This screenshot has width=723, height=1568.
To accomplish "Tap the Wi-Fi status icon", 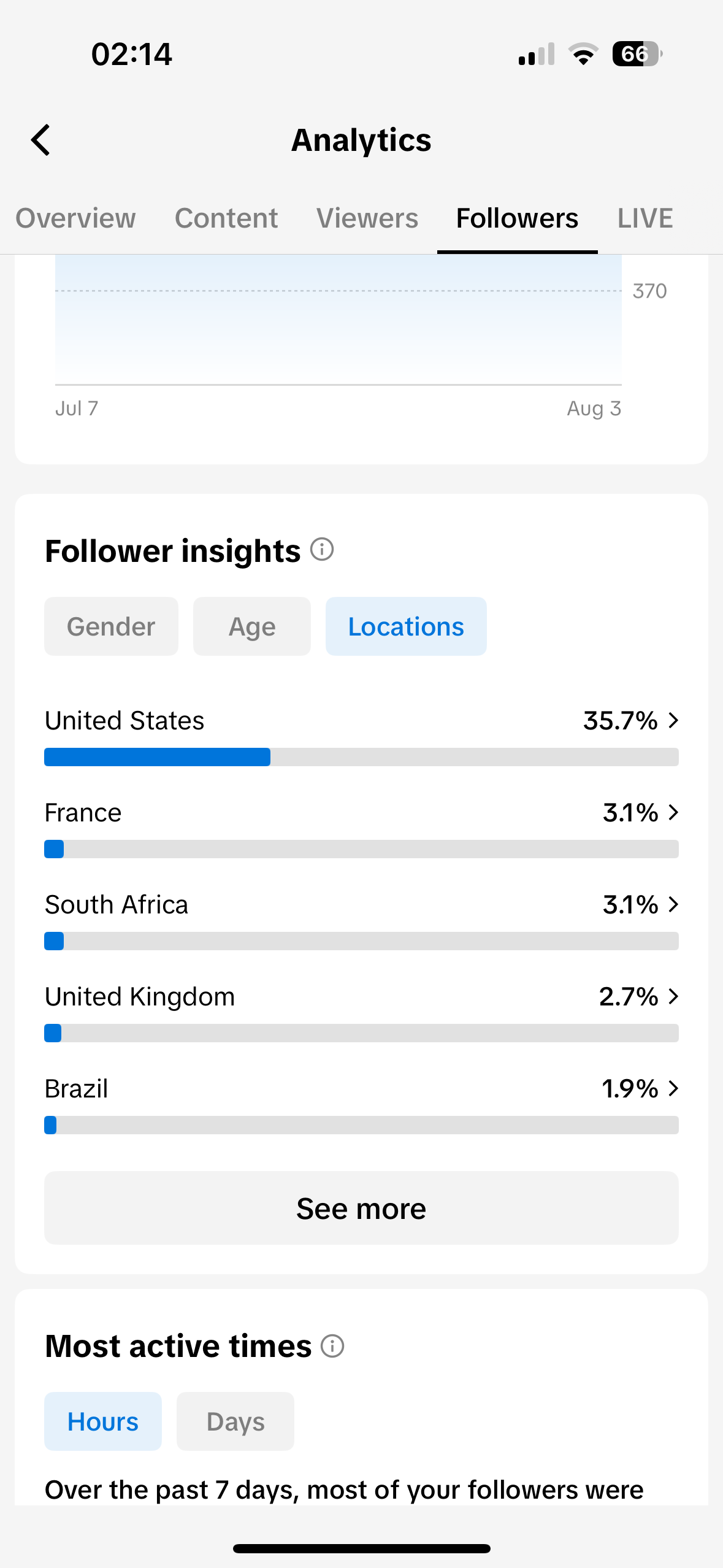I will pyautogui.click(x=583, y=54).
